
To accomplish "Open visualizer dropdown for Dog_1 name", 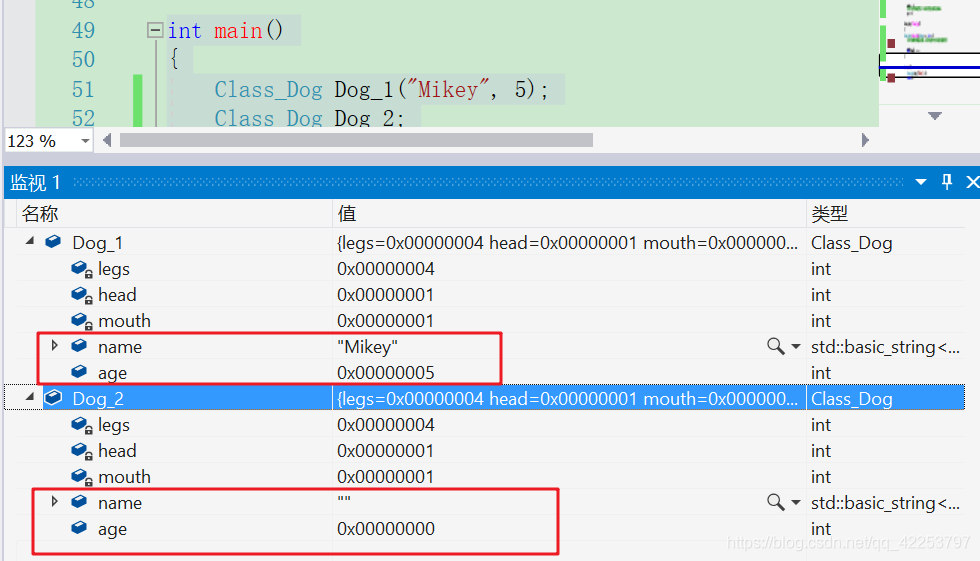I will point(796,346).
